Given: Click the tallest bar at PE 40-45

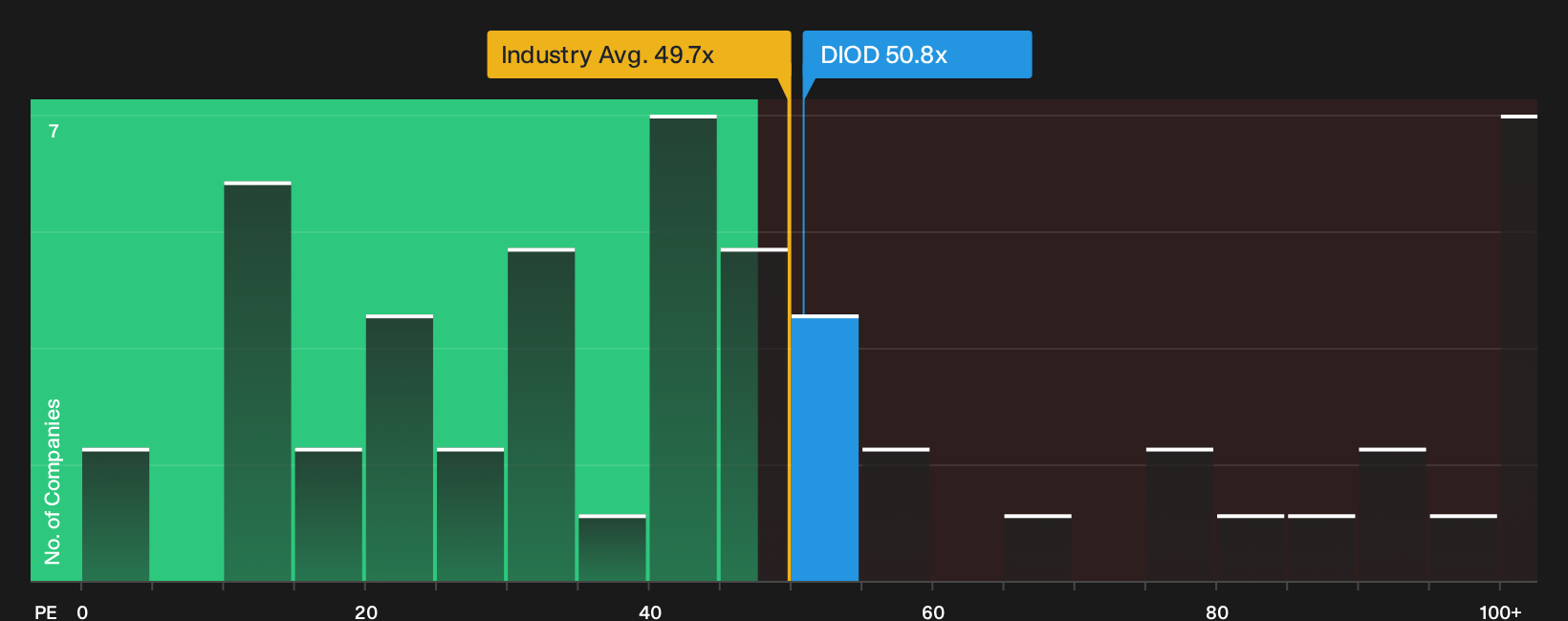Looking at the screenshot, I should 683,348.
